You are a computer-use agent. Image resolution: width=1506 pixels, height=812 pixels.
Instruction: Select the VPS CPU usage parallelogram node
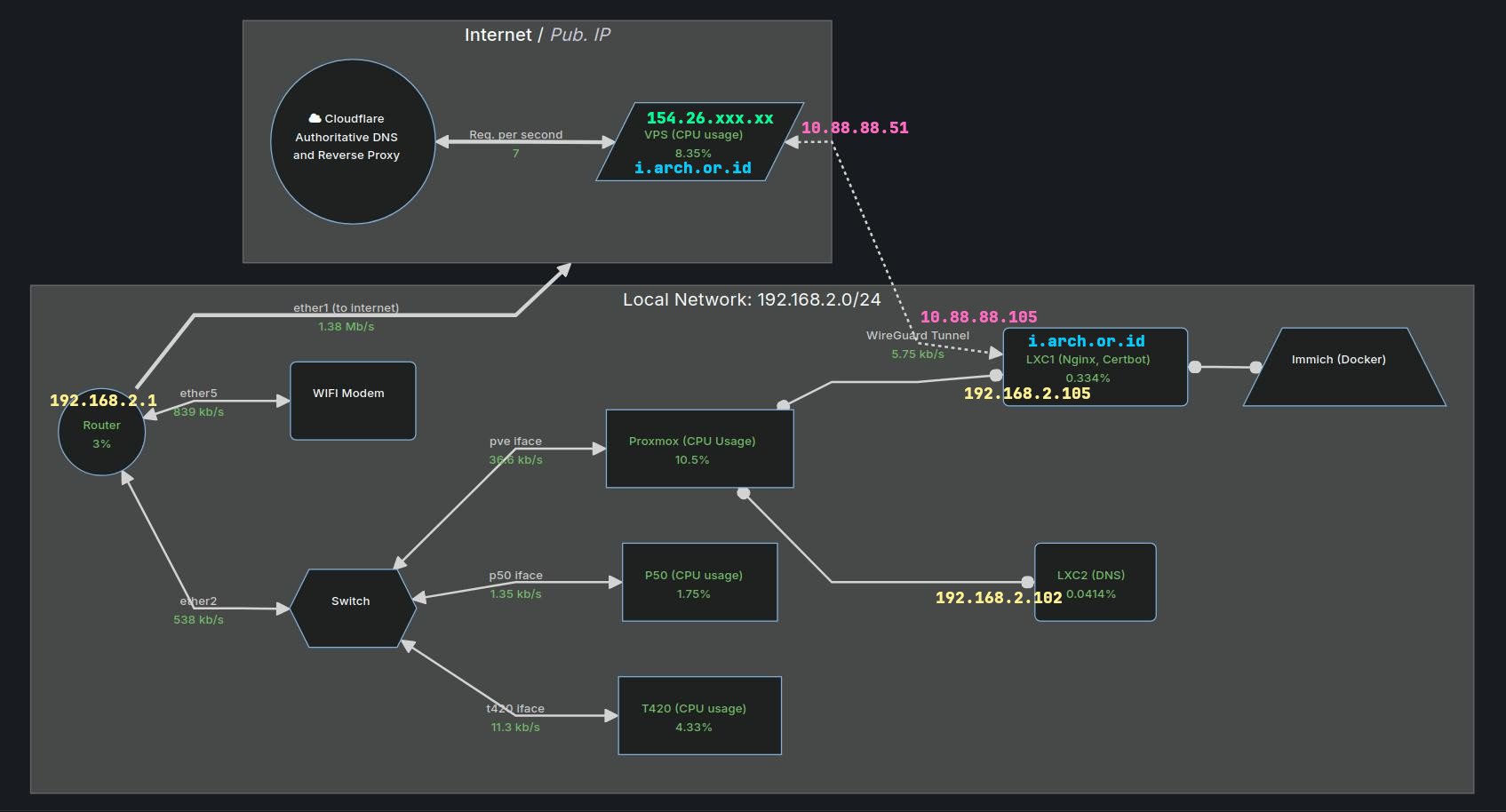(699, 142)
